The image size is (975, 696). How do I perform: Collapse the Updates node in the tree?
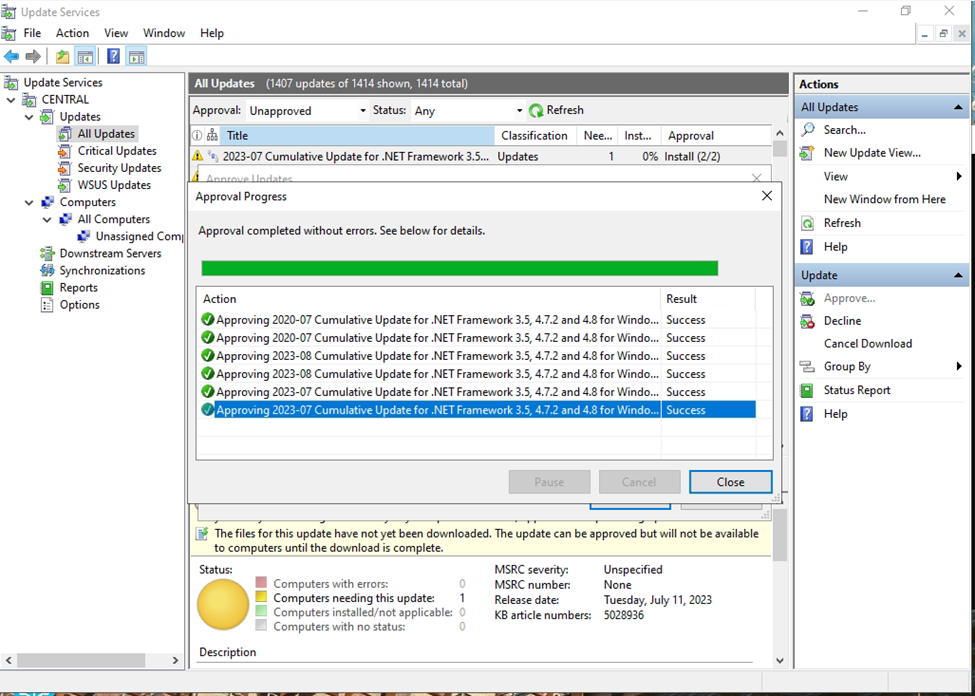29,117
